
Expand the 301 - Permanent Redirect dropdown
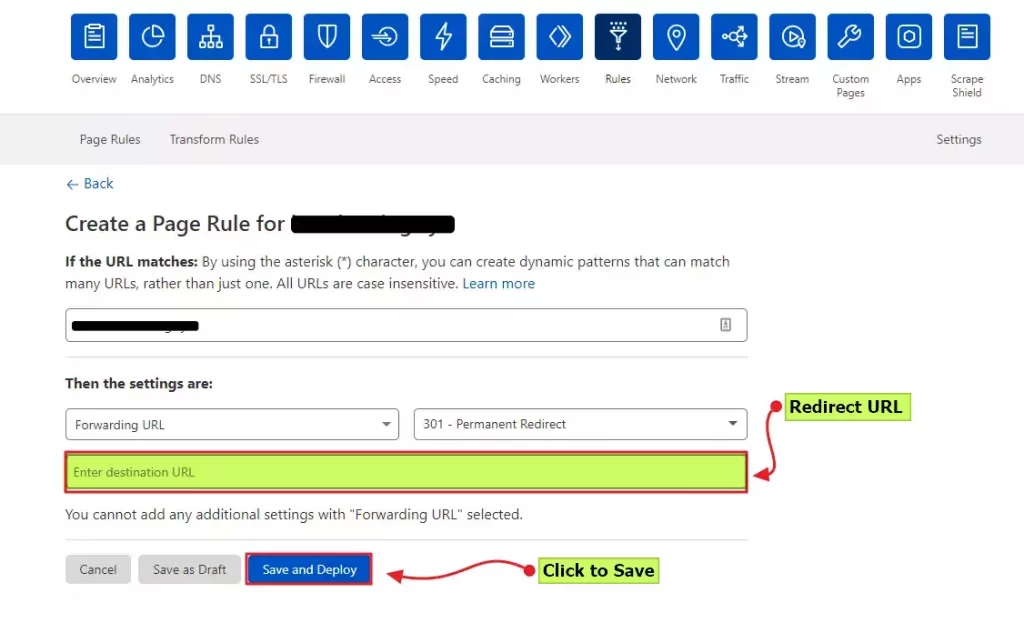(581, 424)
